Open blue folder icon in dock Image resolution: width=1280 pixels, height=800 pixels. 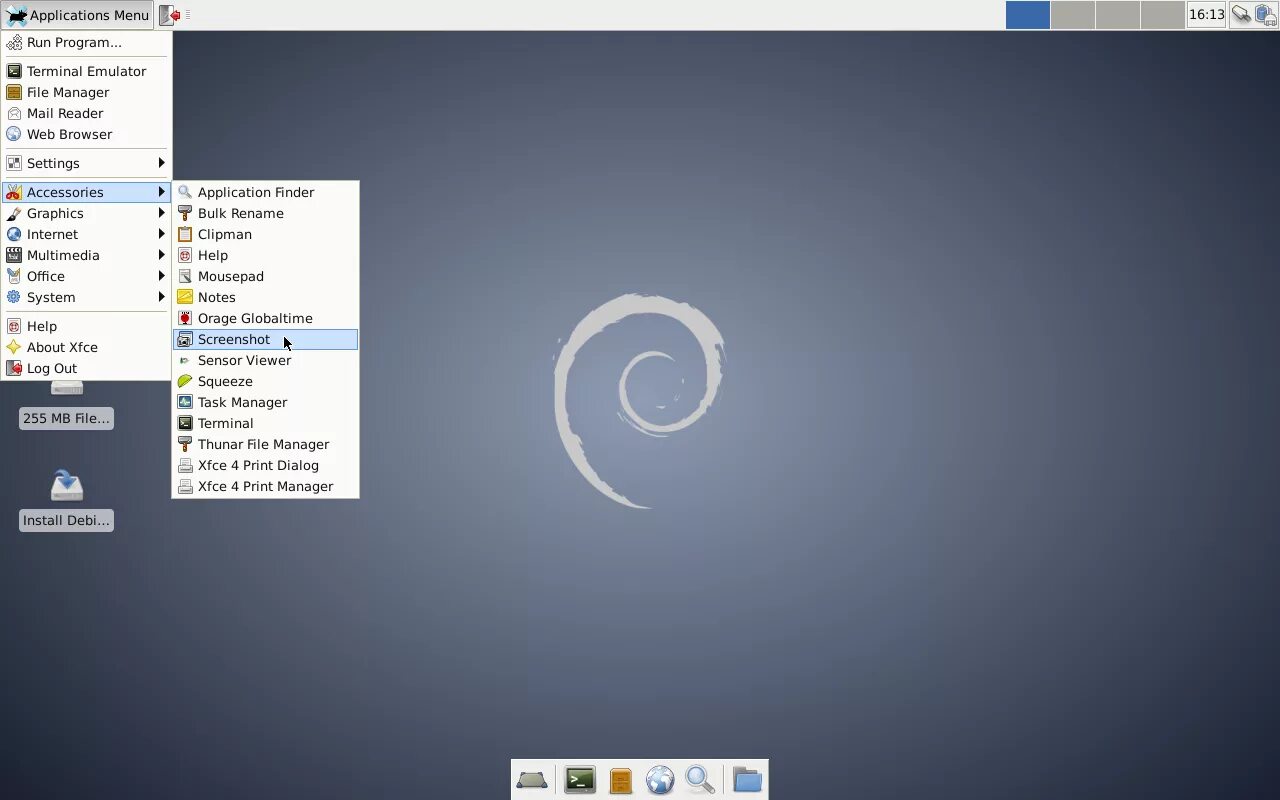[x=747, y=780]
